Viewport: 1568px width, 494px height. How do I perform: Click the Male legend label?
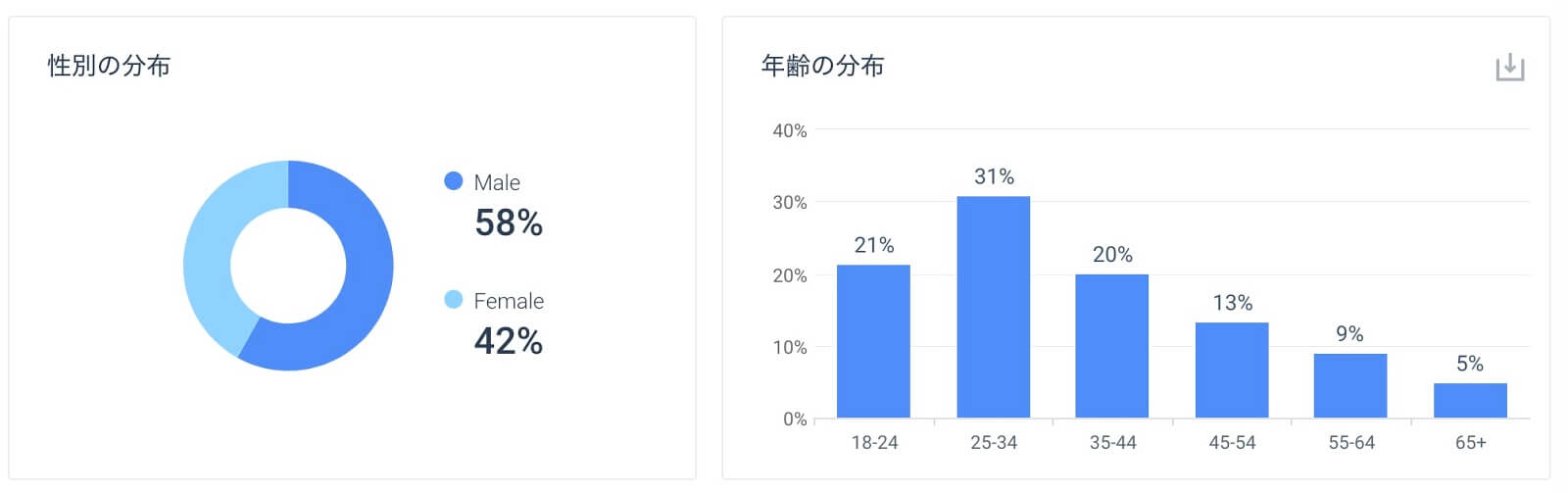(497, 182)
